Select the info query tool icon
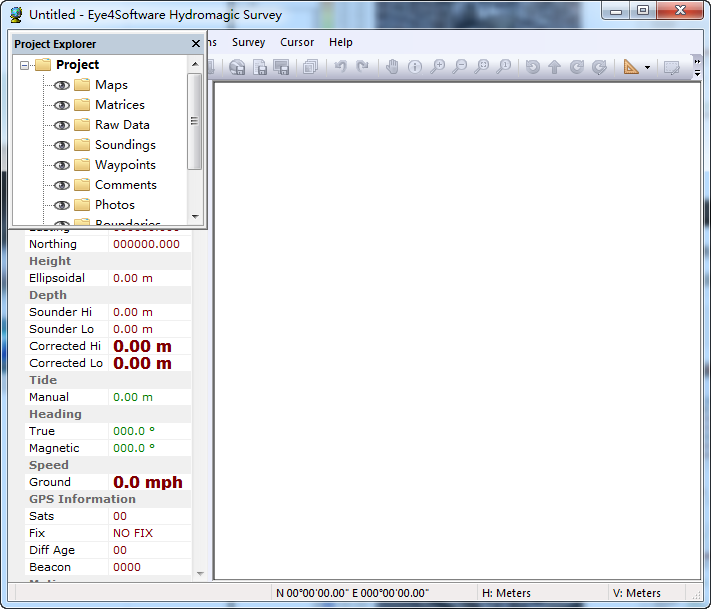The height and width of the screenshot is (609, 711). tap(414, 67)
